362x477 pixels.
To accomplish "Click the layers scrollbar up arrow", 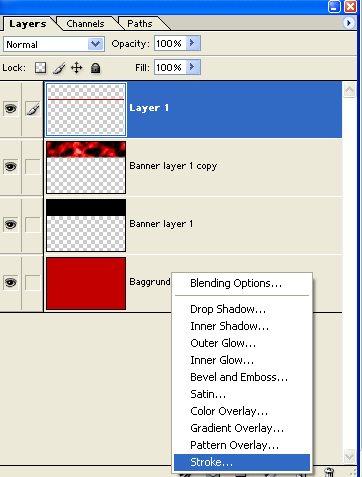I will click(349, 90).
